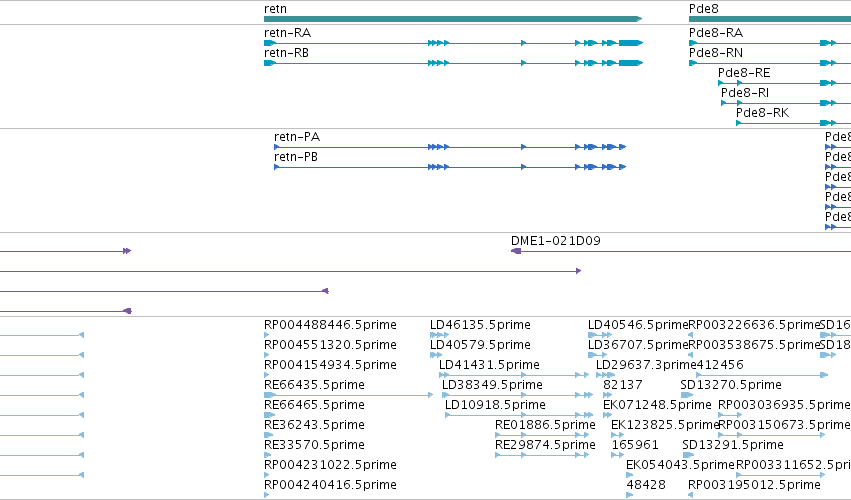This screenshot has height=500, width=851.
Task: Select the RE66435.5prime EST label
Action: tap(314, 385)
